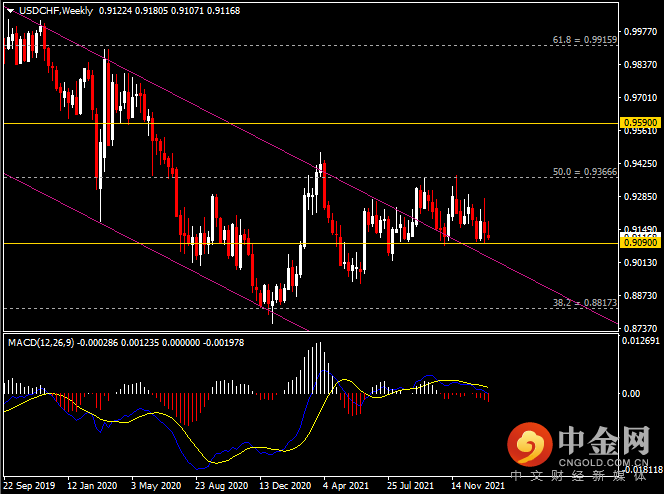Click the 0.97010 price scale value
This screenshot has height=494, width=664.
tap(641, 98)
